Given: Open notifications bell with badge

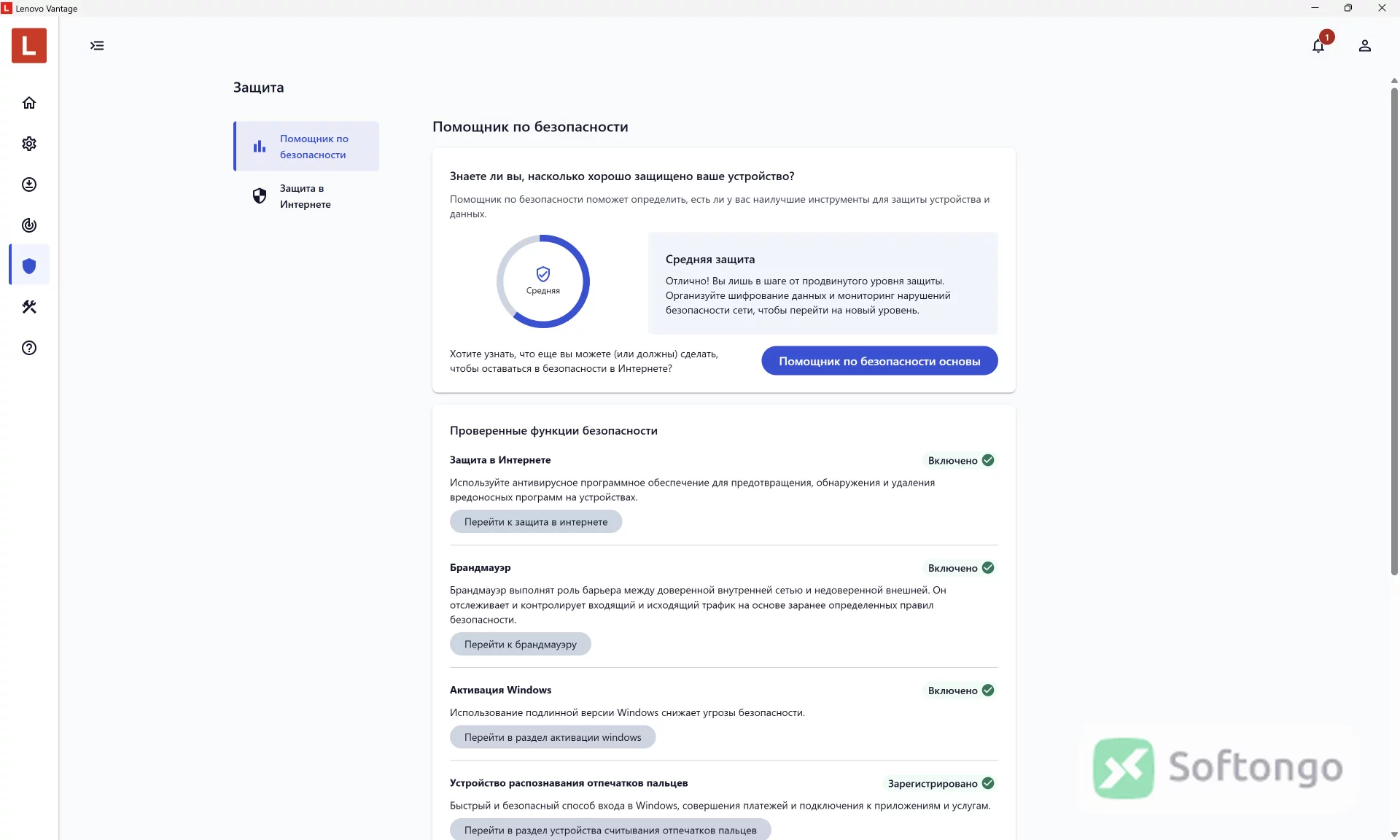Looking at the screenshot, I should pos(1318,45).
